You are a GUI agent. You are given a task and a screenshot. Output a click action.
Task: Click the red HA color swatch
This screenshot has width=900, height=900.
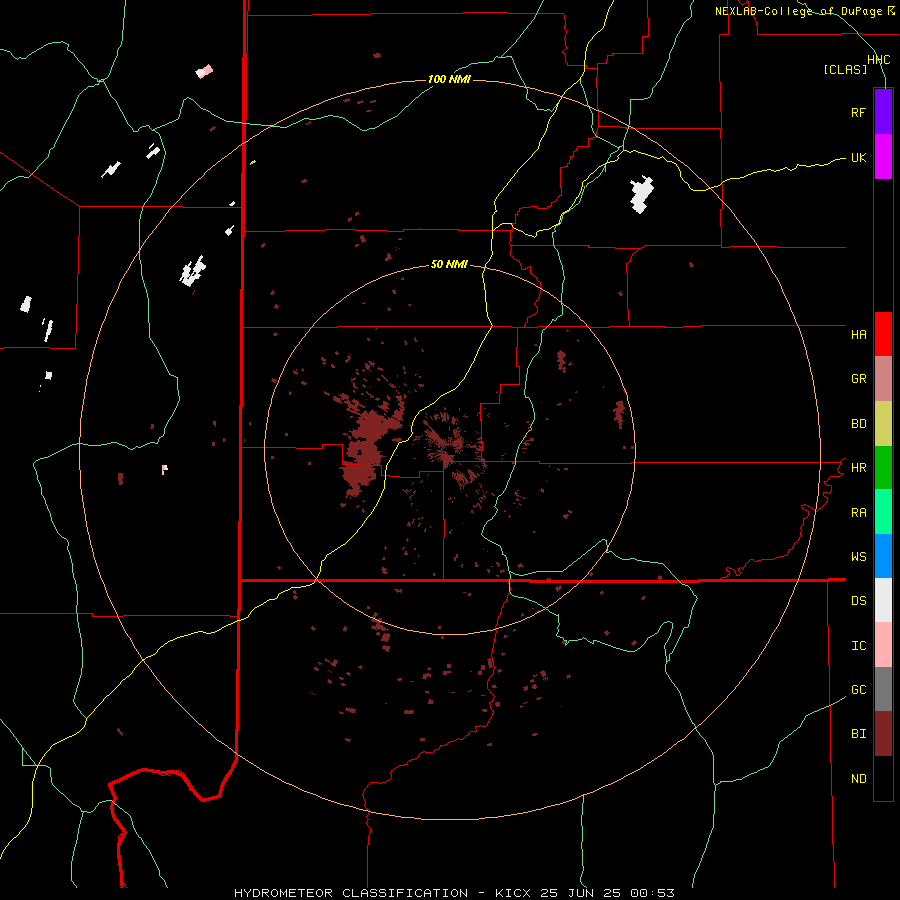pos(883,334)
